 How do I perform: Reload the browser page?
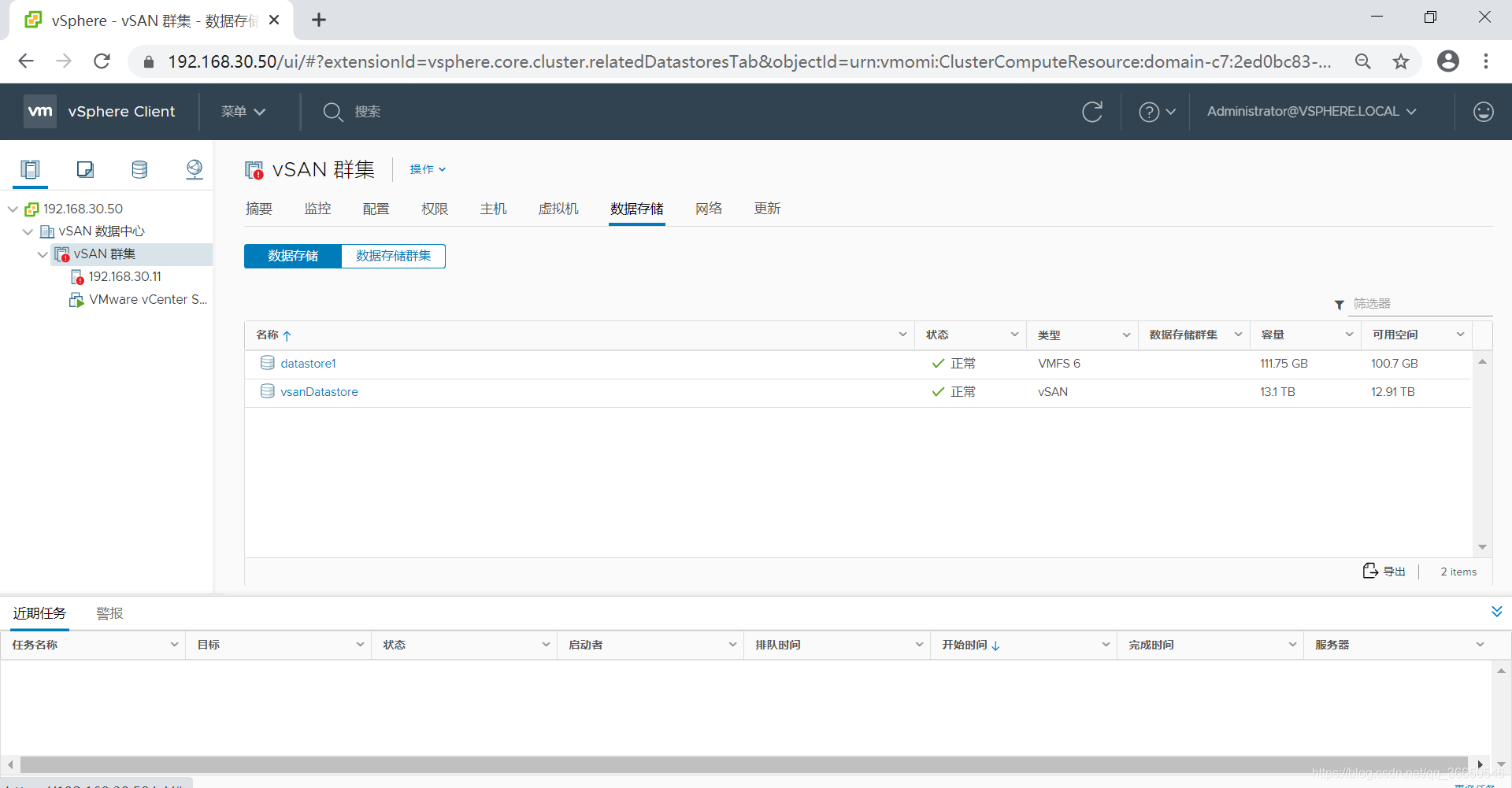(102, 61)
